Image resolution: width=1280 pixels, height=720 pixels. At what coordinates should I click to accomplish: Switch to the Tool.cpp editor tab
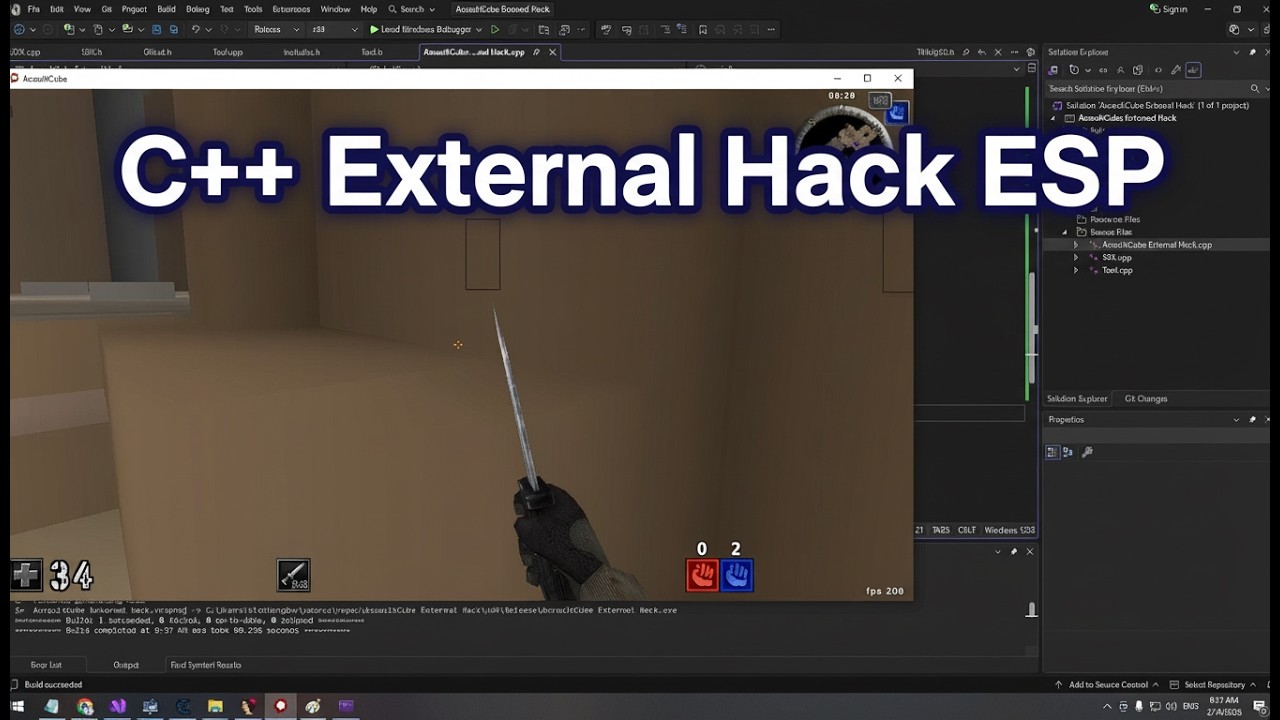tap(227, 52)
